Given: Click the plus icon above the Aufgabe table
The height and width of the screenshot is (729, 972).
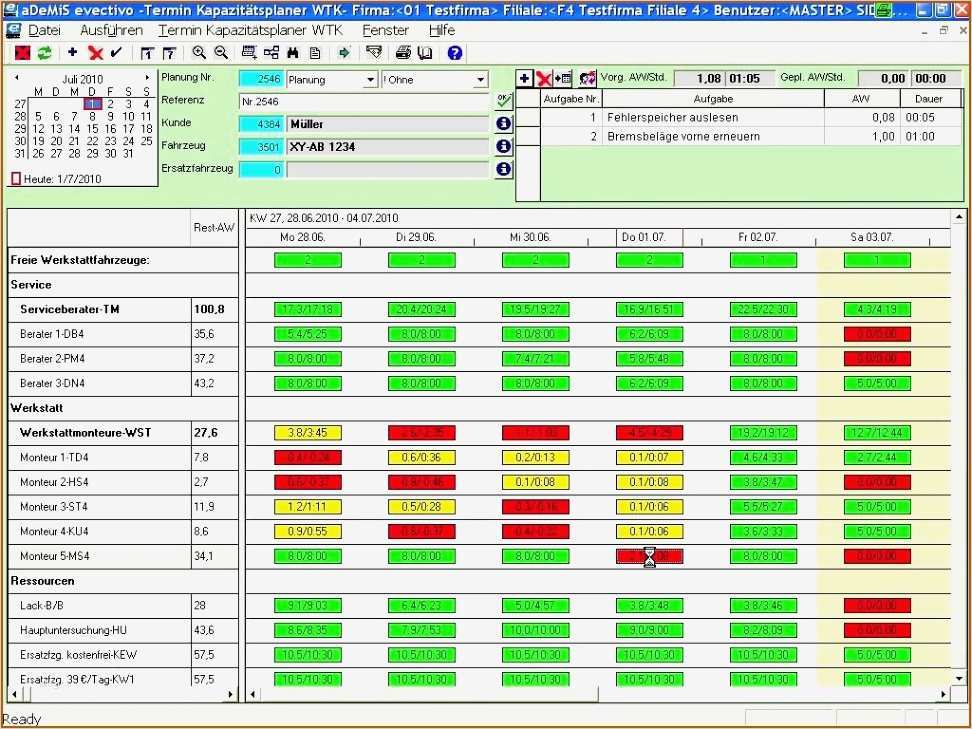Looking at the screenshot, I should tap(524, 79).
